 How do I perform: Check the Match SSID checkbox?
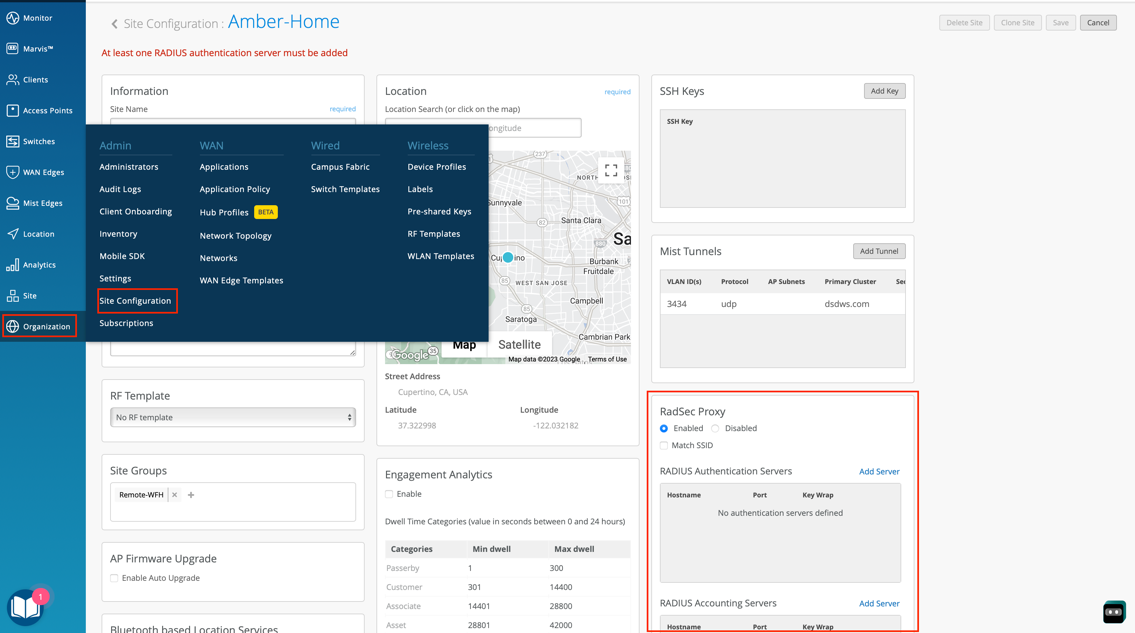(664, 445)
